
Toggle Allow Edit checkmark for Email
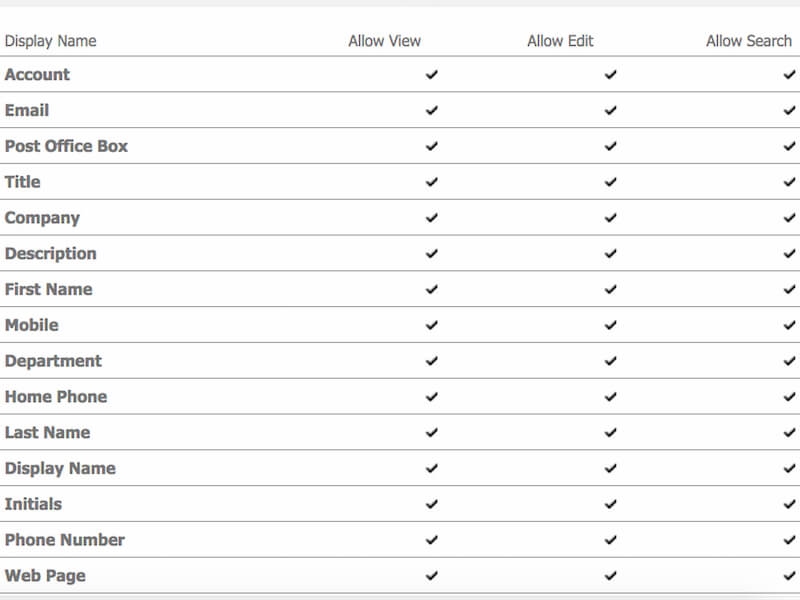(x=610, y=111)
